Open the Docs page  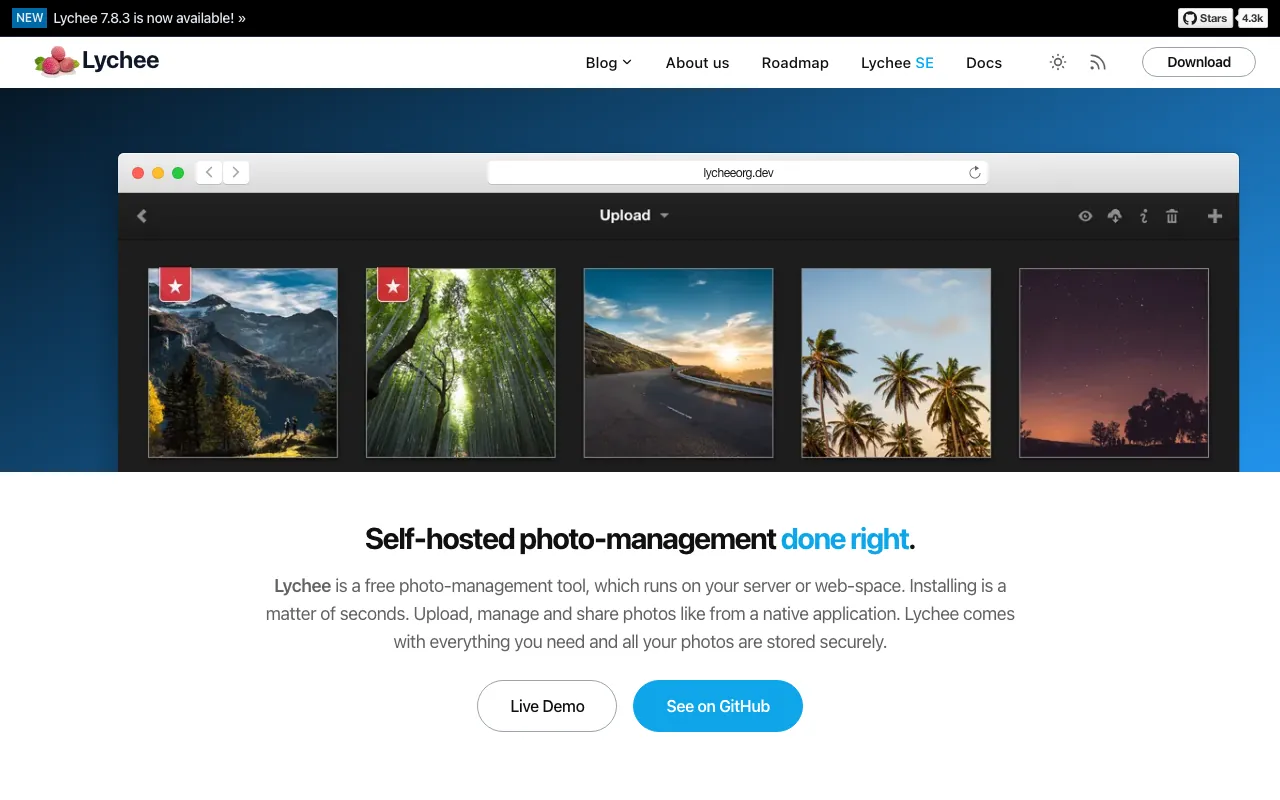984,62
